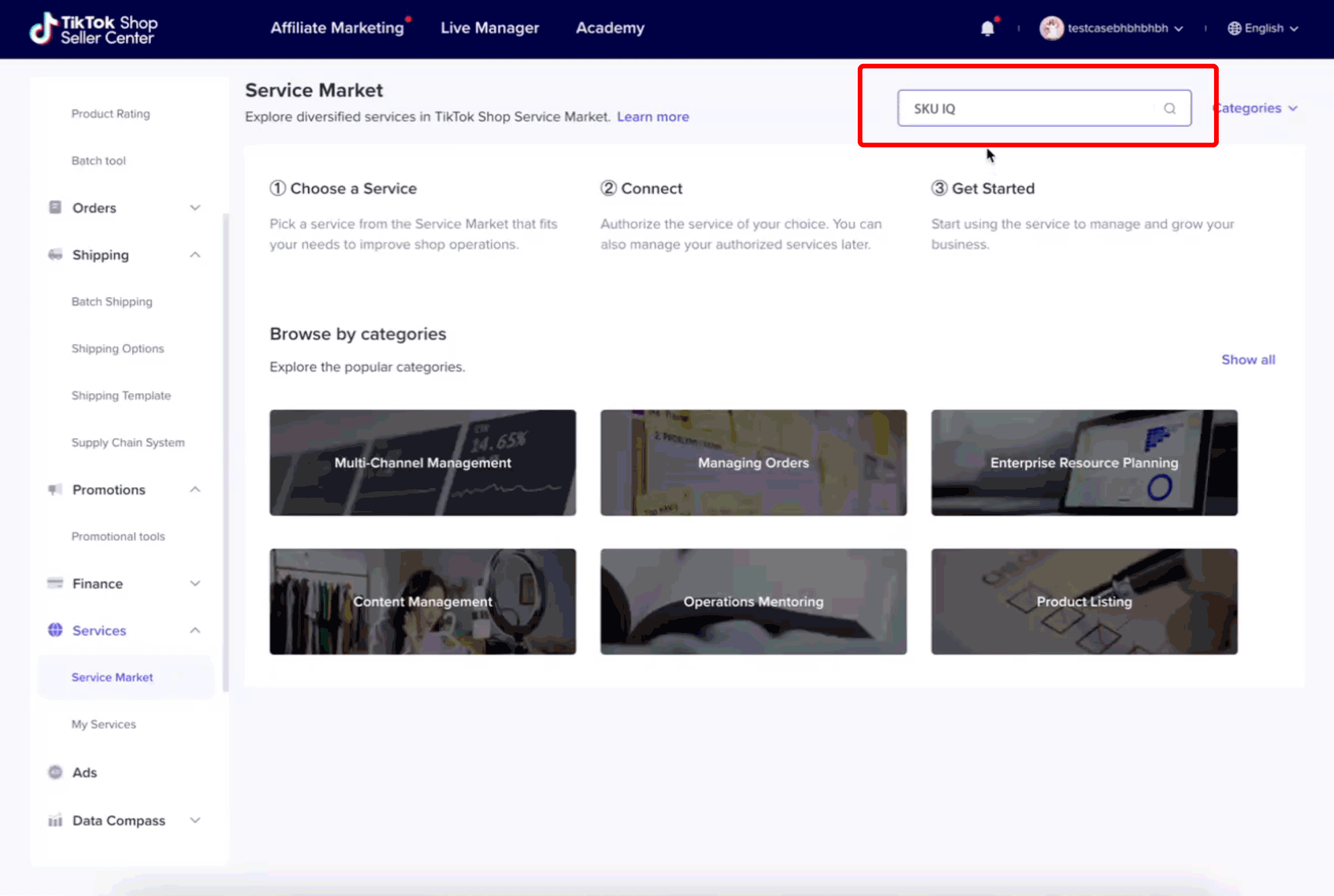Select the SKU IQ search input field
Screen dimensions: 1334x896
pyautogui.click(x=1041, y=108)
